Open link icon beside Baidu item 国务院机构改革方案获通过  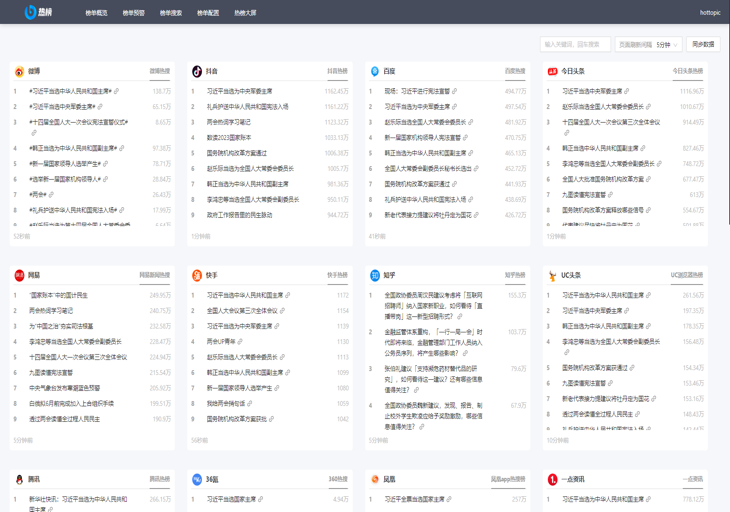(454, 184)
